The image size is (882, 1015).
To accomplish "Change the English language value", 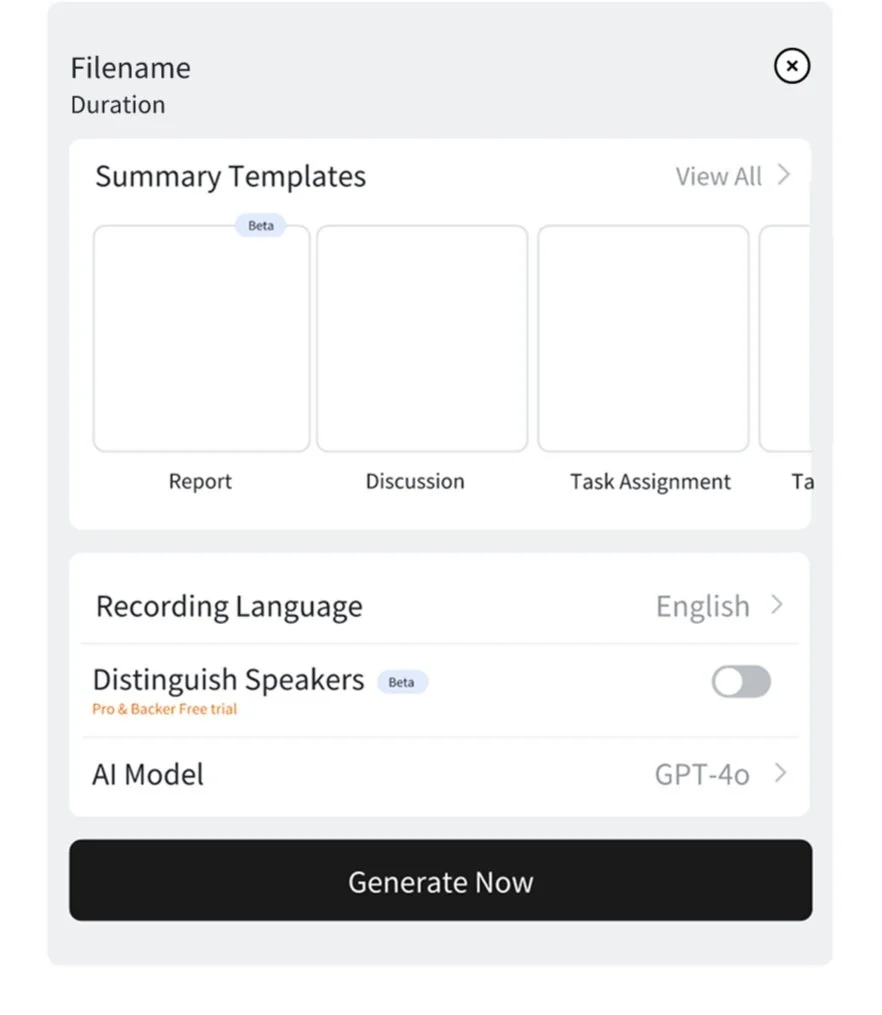I will coord(703,607).
